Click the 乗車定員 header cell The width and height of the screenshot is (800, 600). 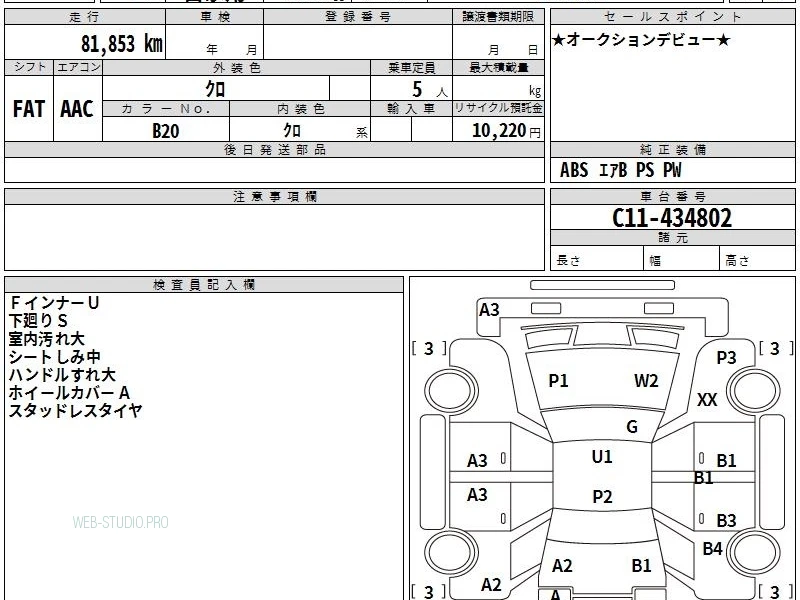(x=411, y=68)
